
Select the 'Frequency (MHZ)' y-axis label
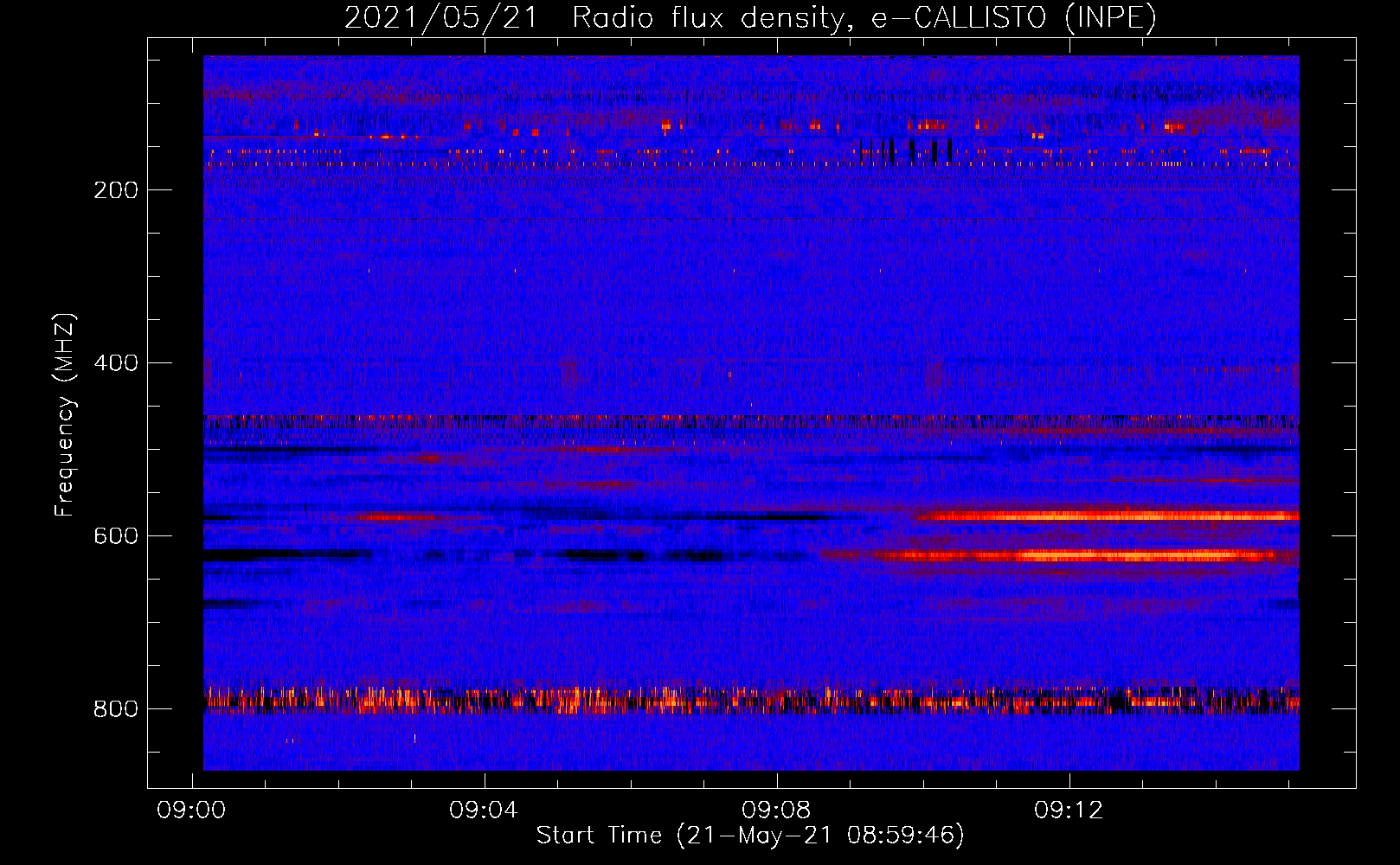tap(64, 414)
